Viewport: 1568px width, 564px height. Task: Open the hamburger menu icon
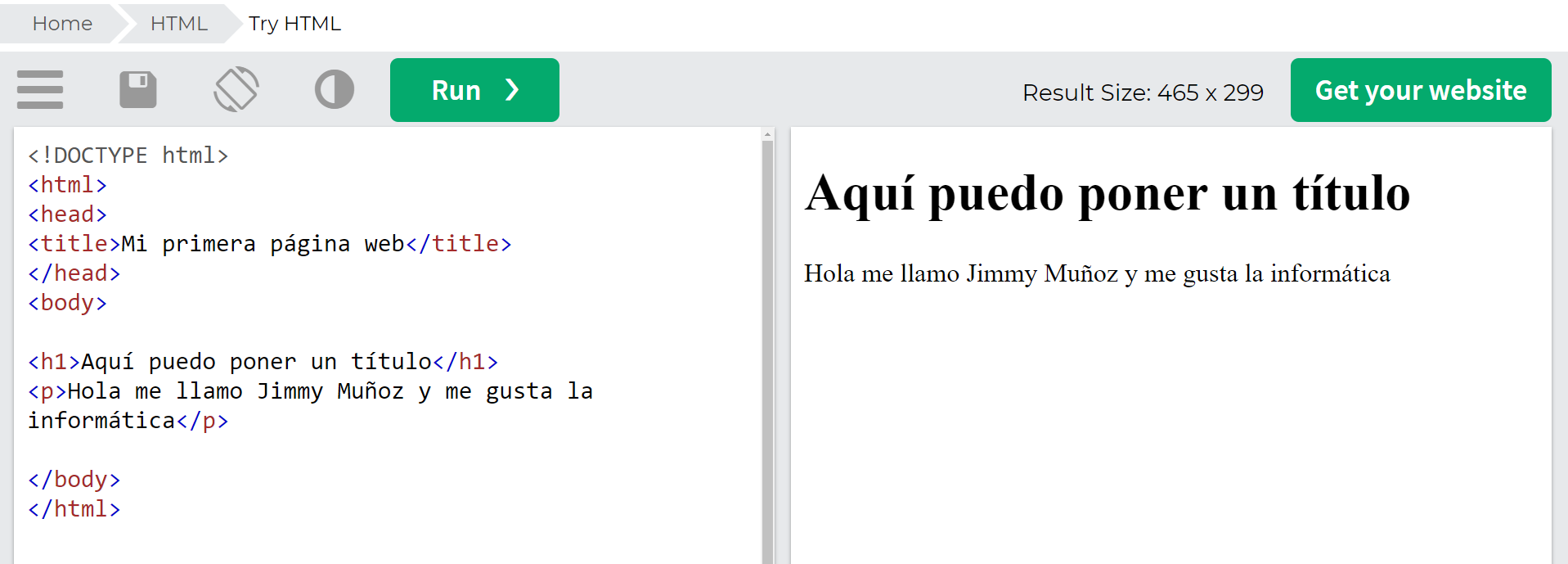[x=39, y=89]
